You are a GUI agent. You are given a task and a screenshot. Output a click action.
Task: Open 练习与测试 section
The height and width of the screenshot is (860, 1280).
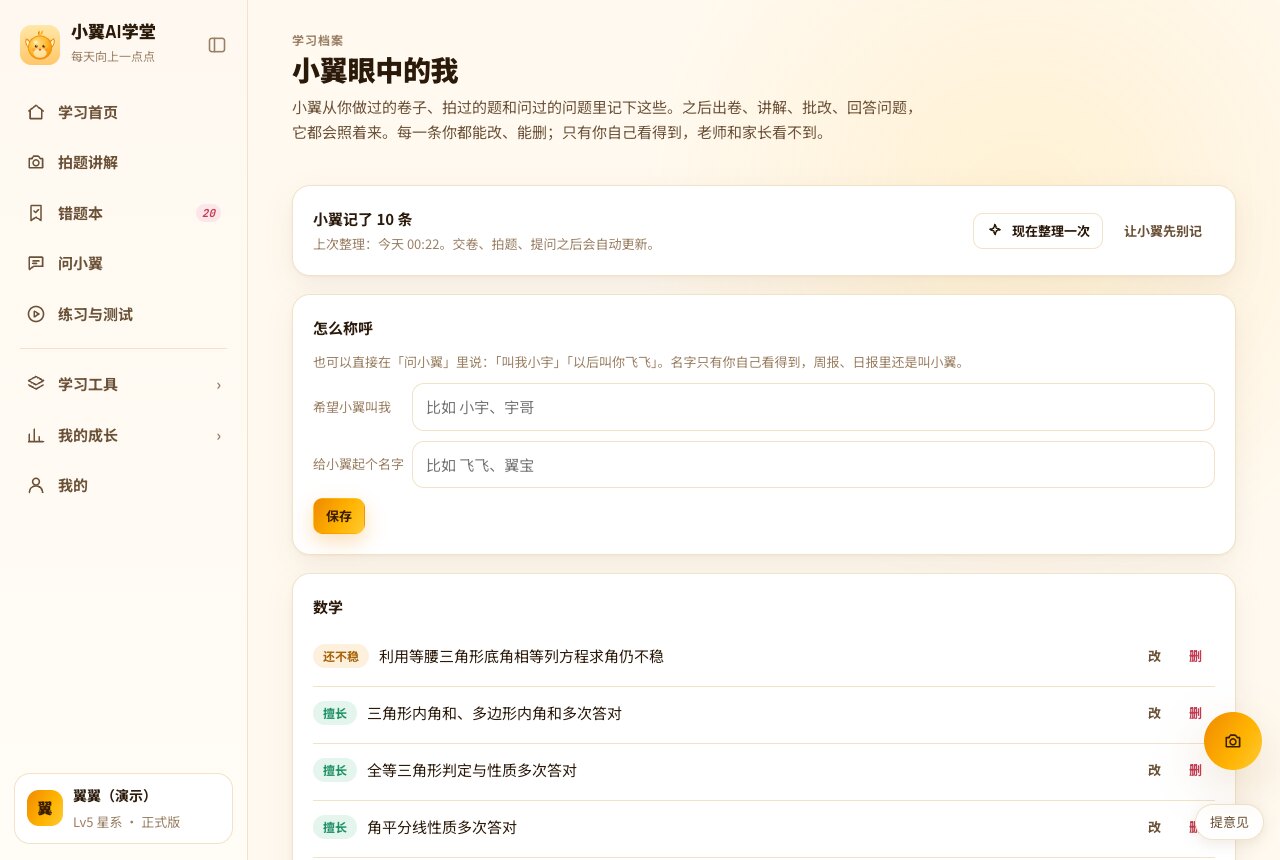point(124,314)
